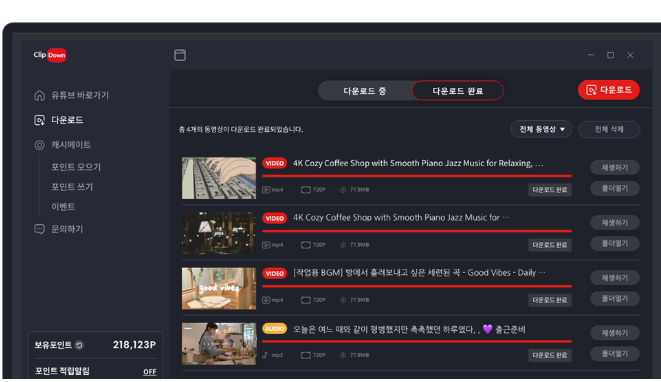Refresh 보유포인트 with the refresh icon

tap(79, 345)
